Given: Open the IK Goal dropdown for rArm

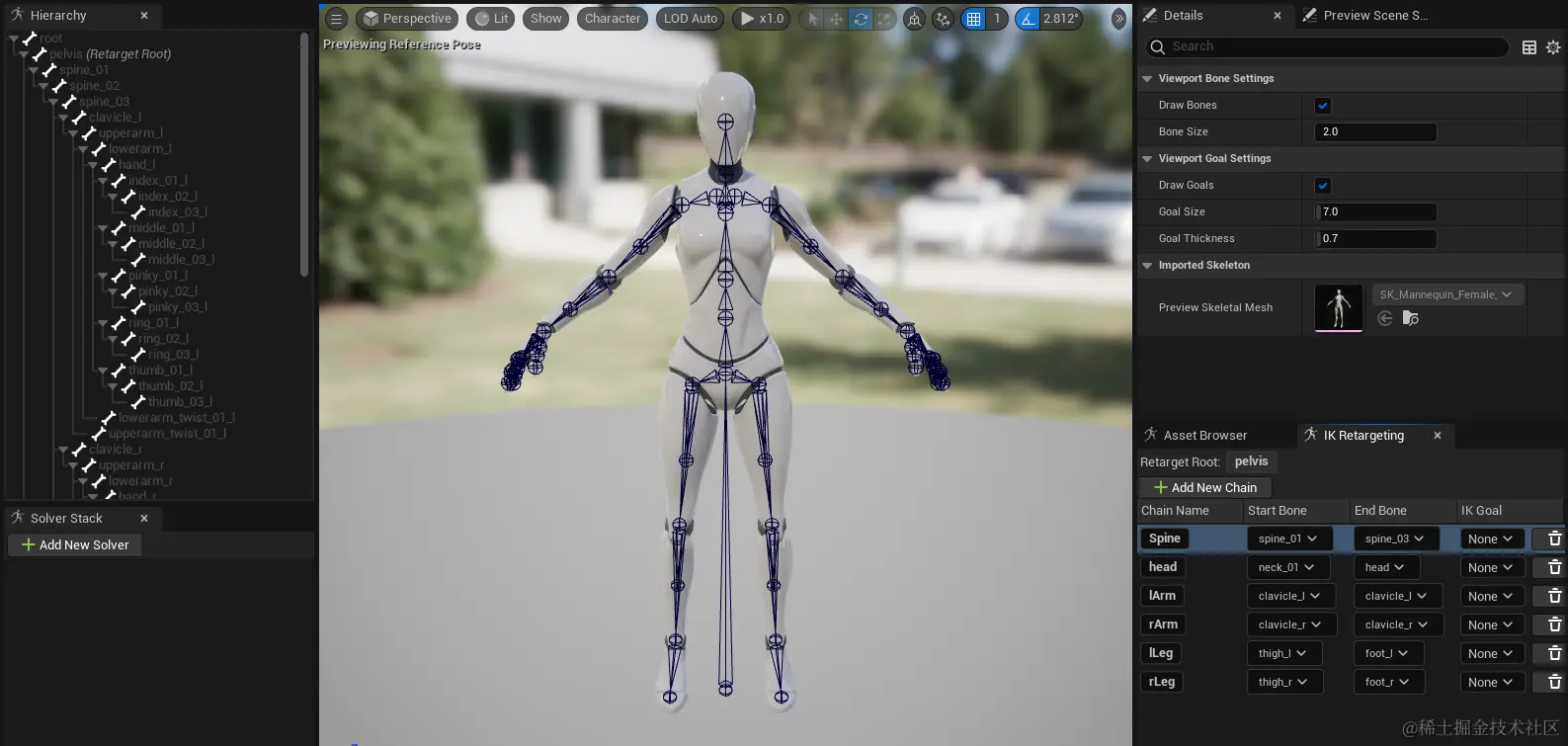Looking at the screenshot, I should [x=1491, y=624].
